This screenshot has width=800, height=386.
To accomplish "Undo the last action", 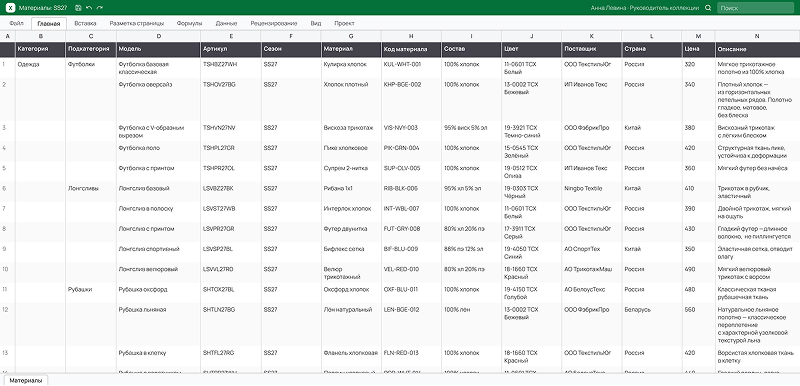I will coord(89,8).
